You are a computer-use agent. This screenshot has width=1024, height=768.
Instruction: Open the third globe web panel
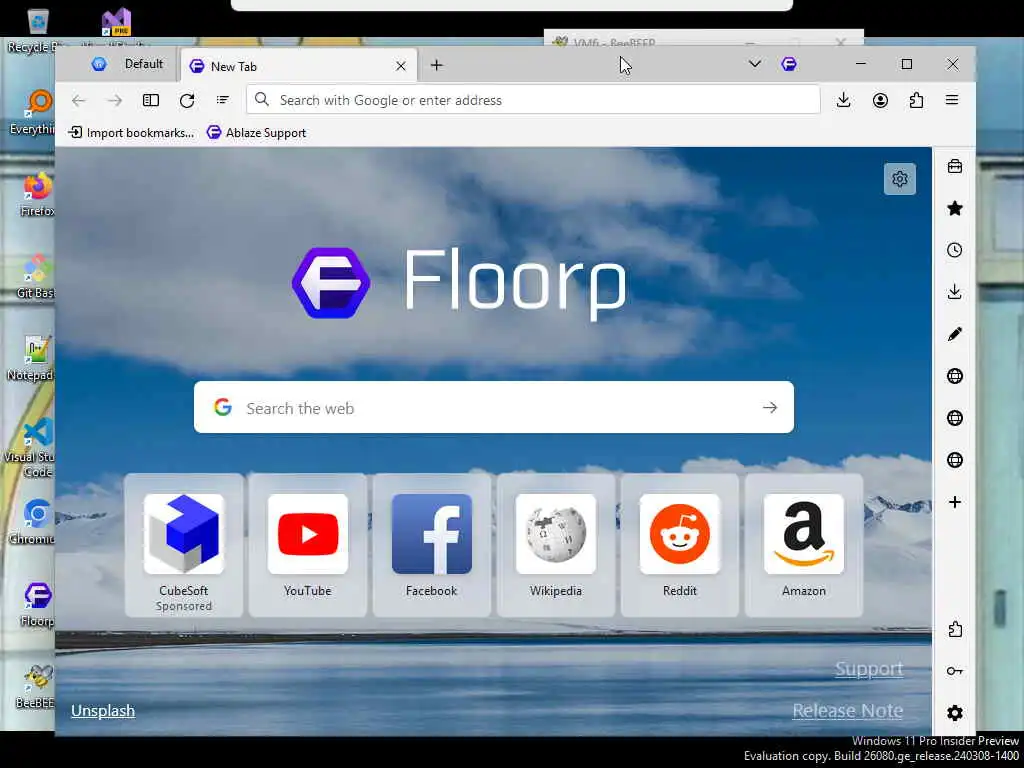pos(954,460)
